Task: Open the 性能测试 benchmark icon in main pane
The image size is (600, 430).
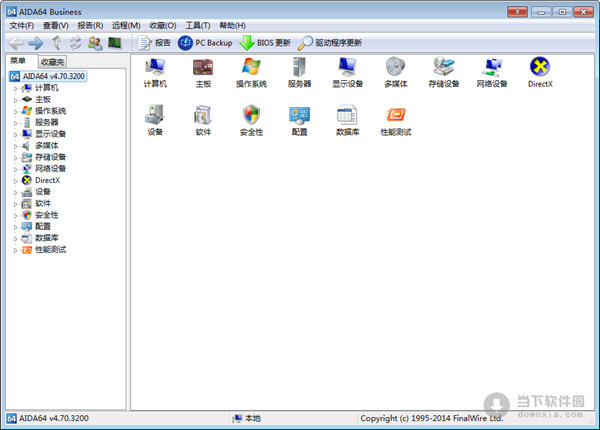Action: point(396,121)
